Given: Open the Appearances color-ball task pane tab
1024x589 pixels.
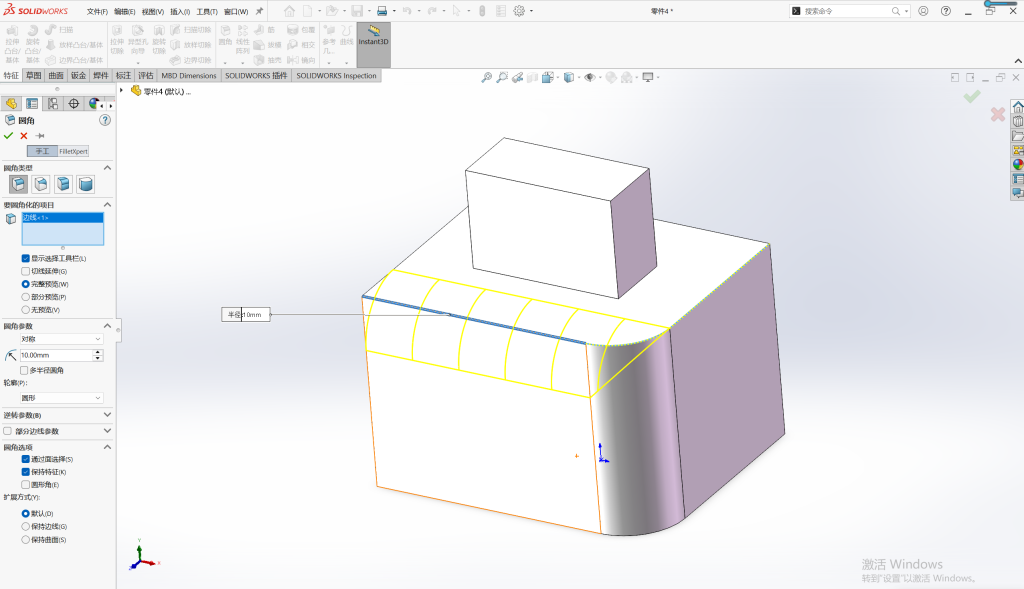Looking at the screenshot, I should pyautogui.click(x=1017, y=165).
